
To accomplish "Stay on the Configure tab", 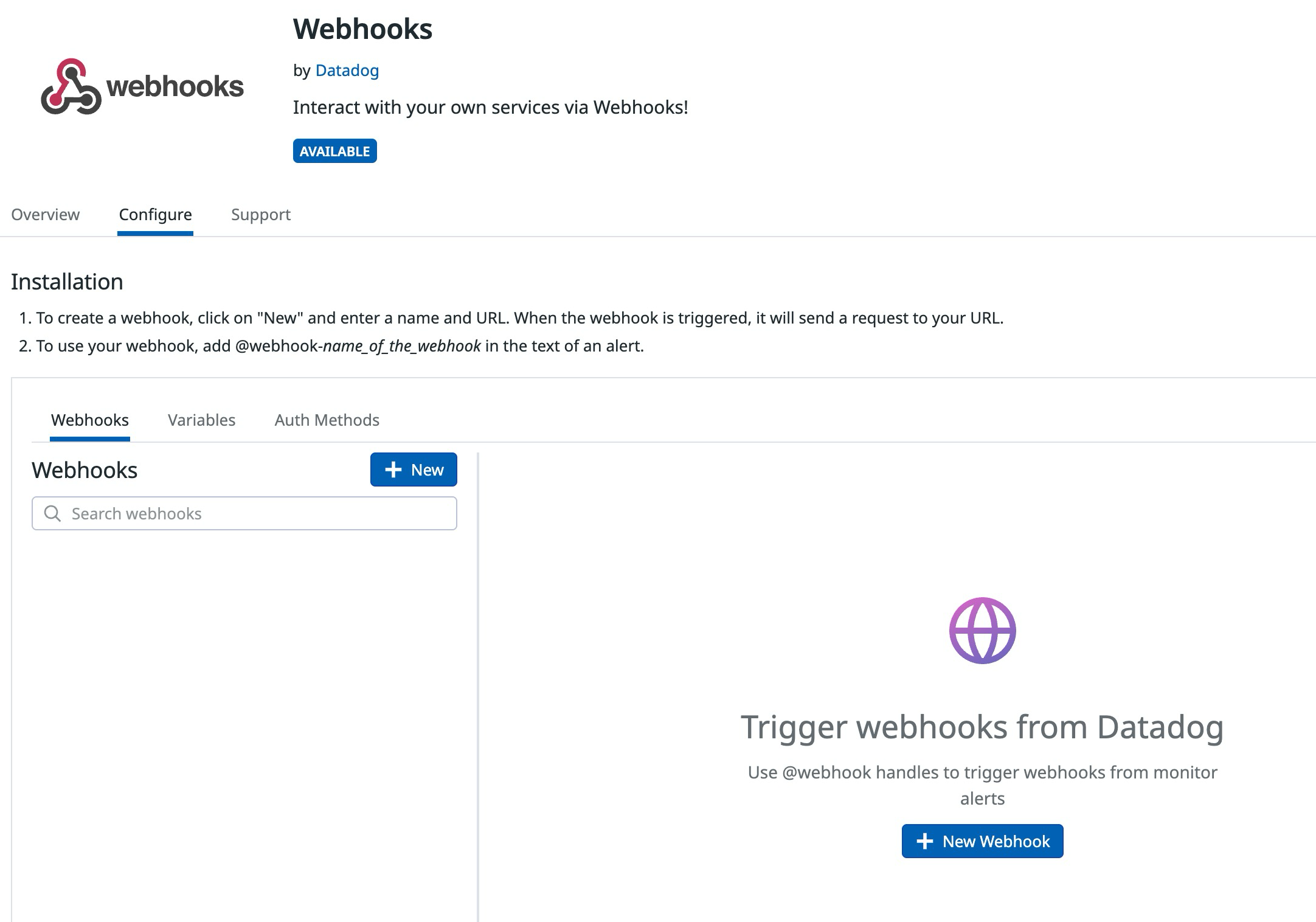I will (x=155, y=214).
